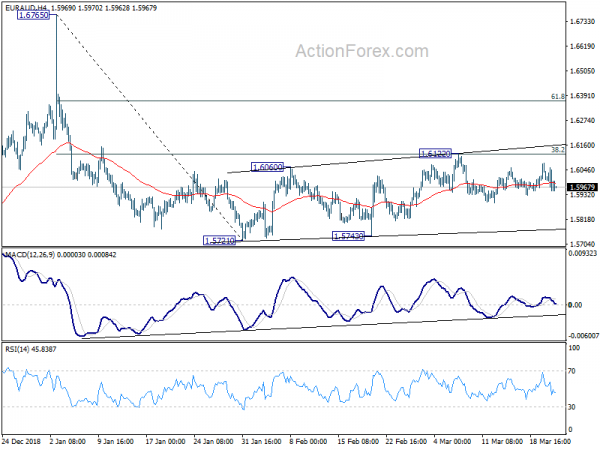Click the EURAUD,H4 chart title

(26, 8)
